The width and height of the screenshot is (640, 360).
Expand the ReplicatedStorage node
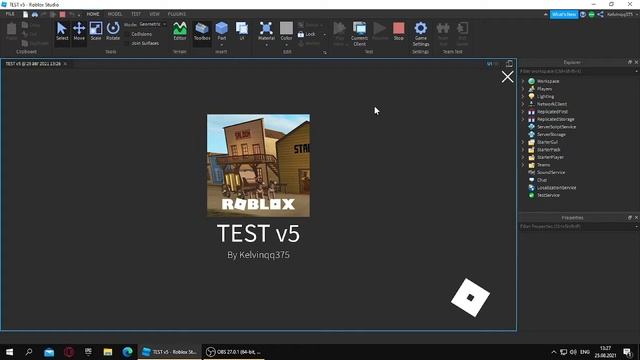tap(523, 119)
